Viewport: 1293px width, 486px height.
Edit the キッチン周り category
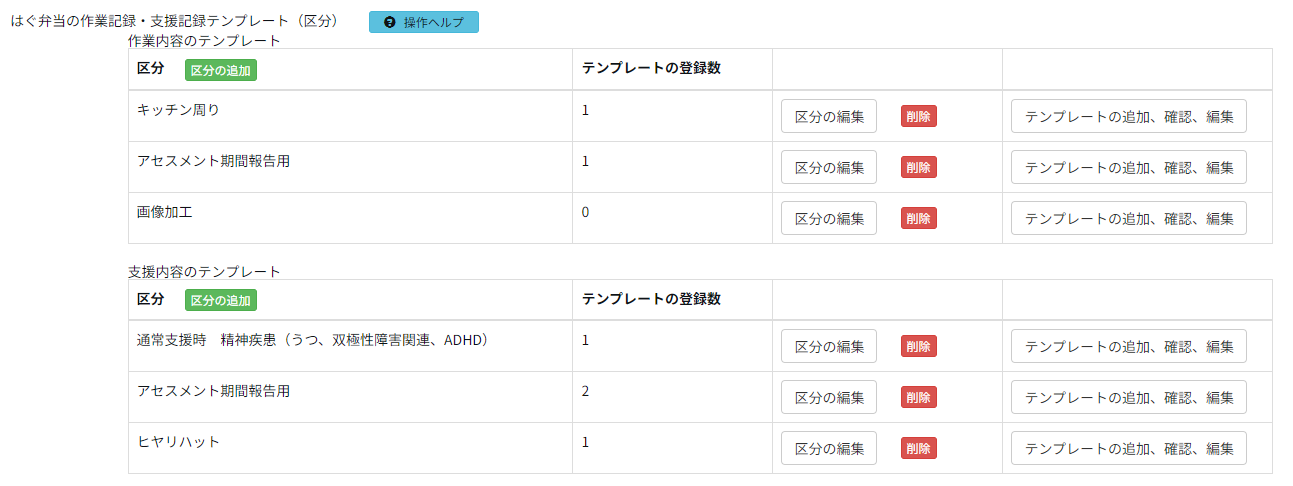coord(828,116)
